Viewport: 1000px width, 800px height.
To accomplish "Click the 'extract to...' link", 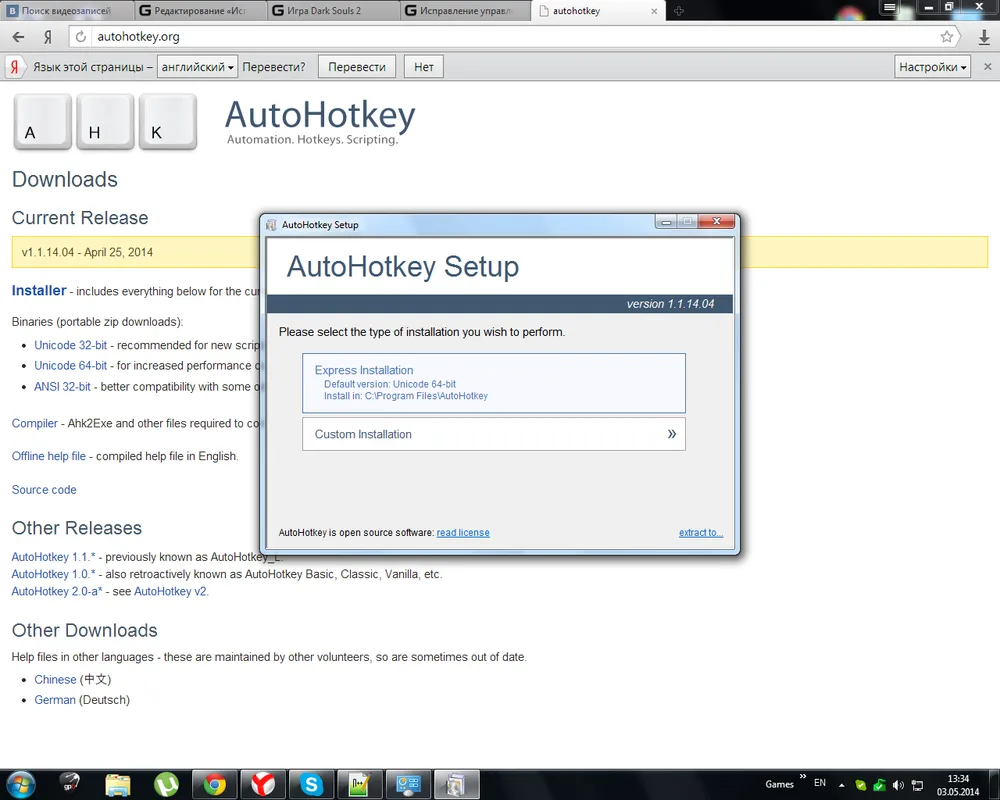I will [x=700, y=533].
